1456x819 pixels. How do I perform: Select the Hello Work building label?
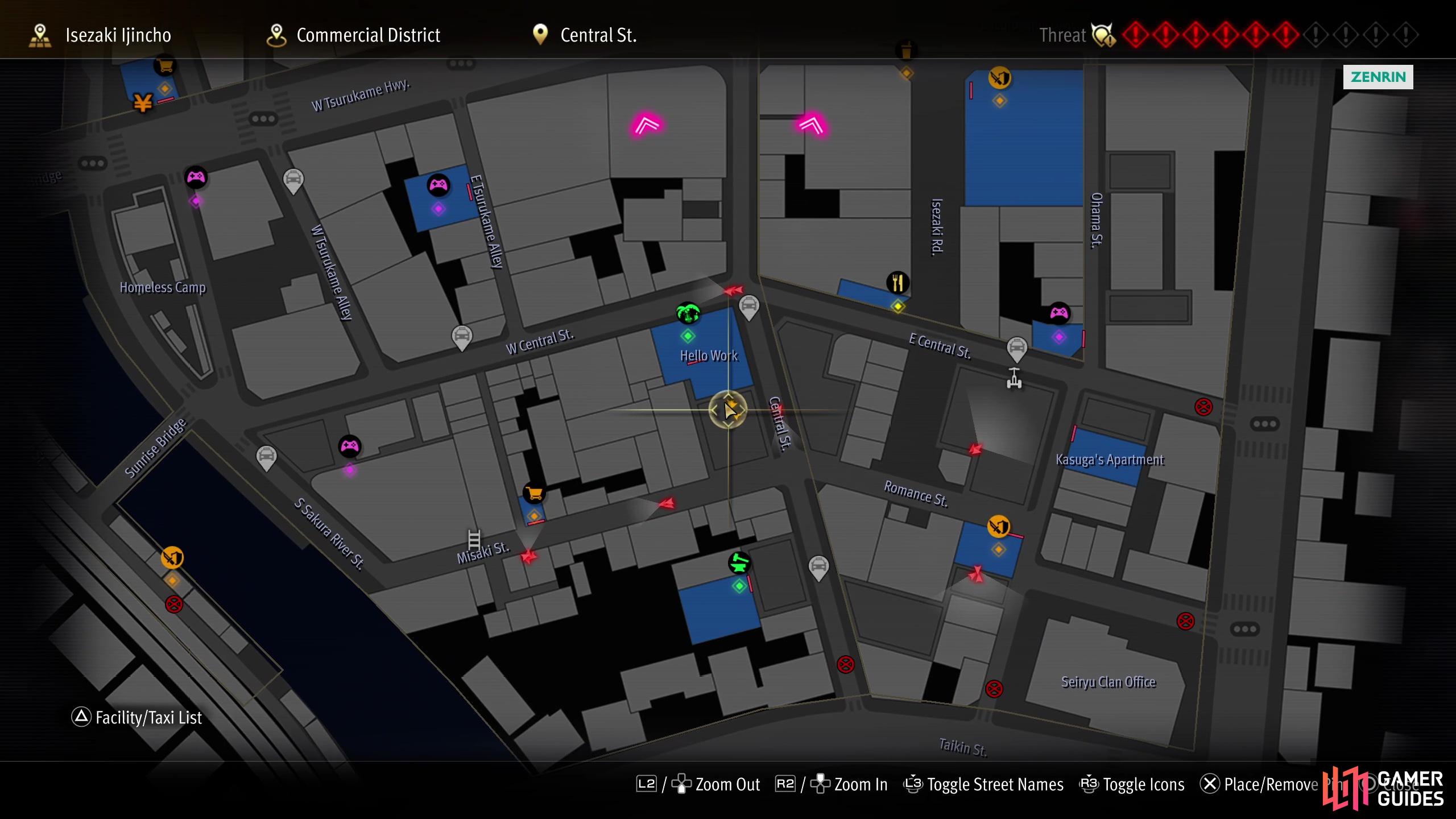tap(709, 356)
